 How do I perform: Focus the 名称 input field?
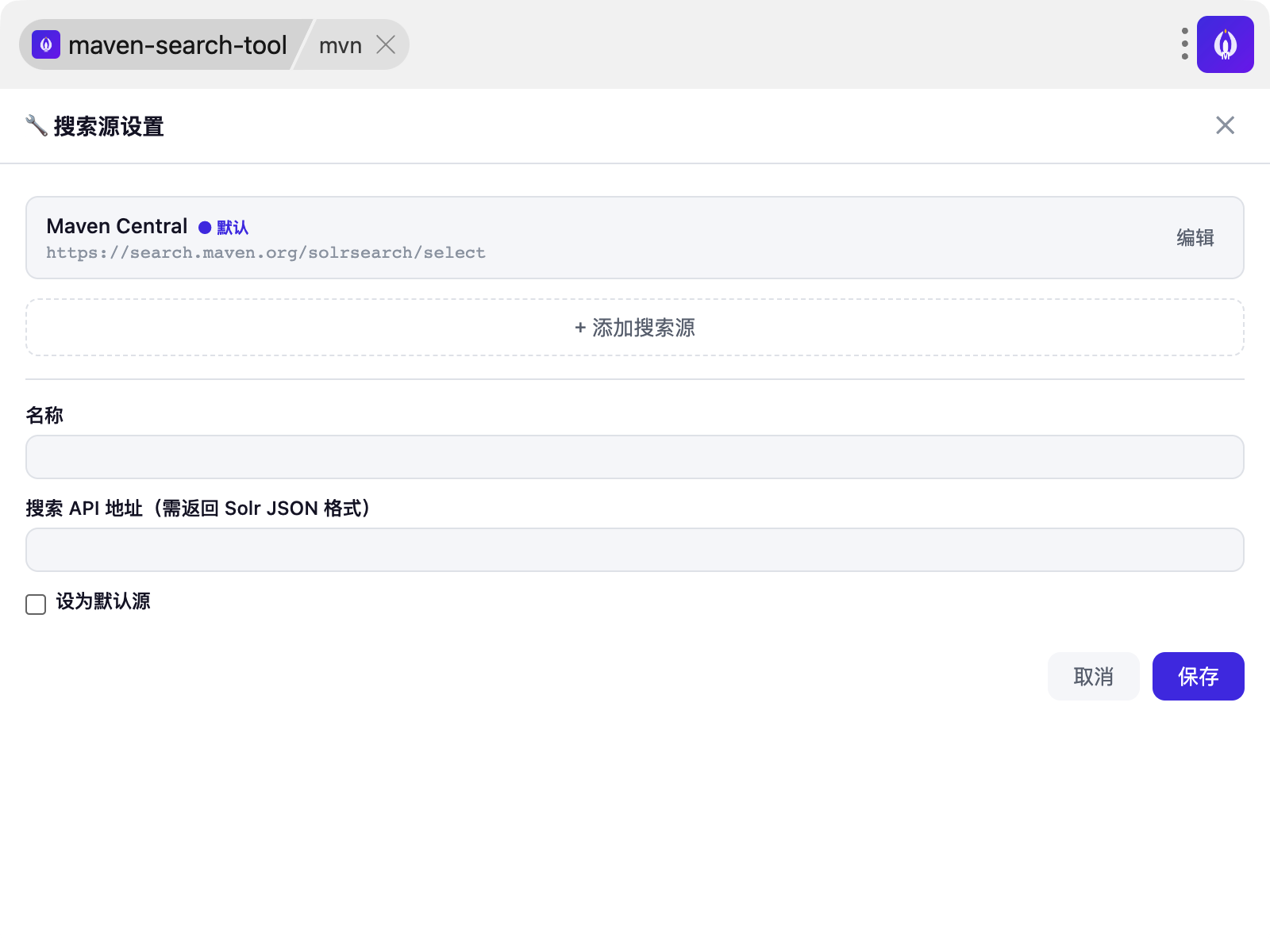point(635,457)
